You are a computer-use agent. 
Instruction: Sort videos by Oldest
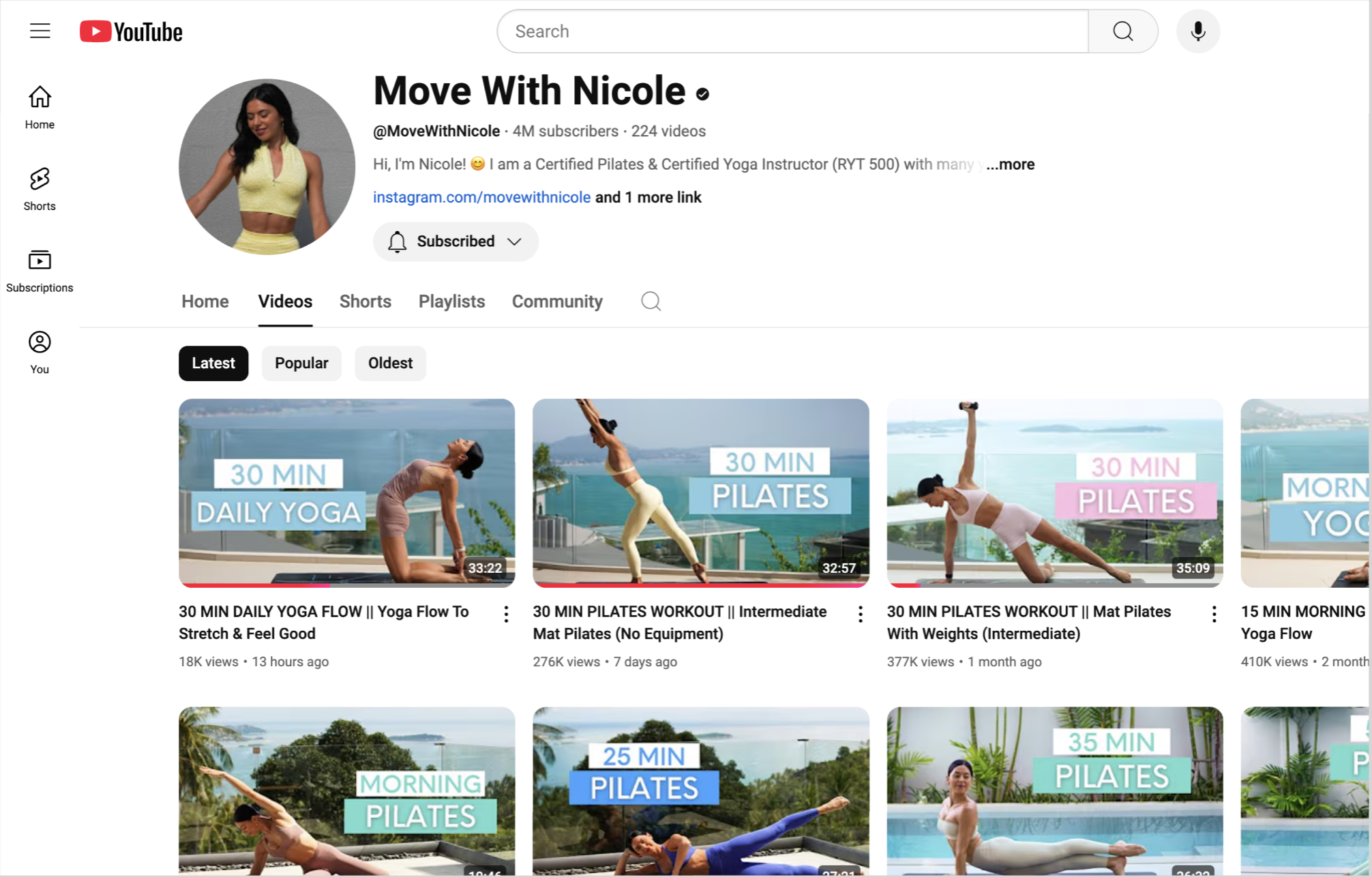coord(390,363)
